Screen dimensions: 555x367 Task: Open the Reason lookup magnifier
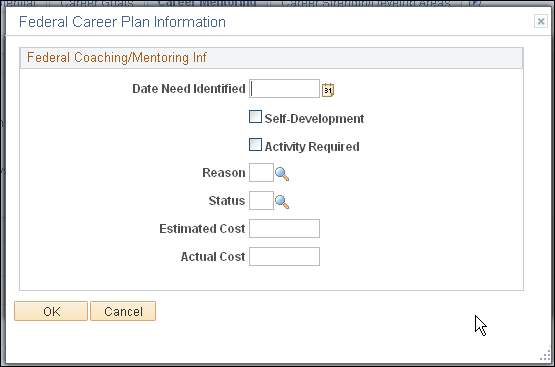point(282,174)
